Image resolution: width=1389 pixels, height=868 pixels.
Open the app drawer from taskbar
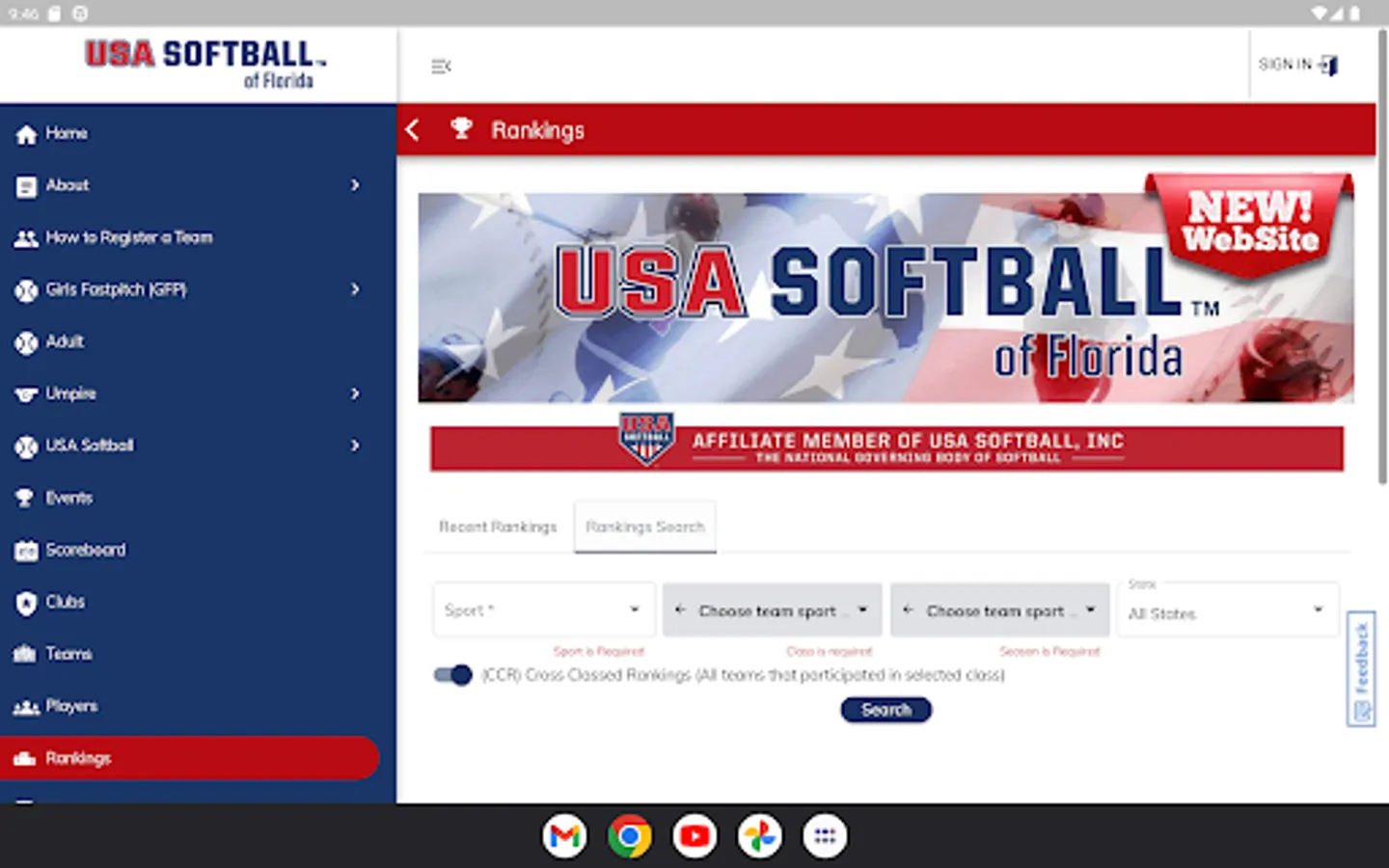[825, 836]
